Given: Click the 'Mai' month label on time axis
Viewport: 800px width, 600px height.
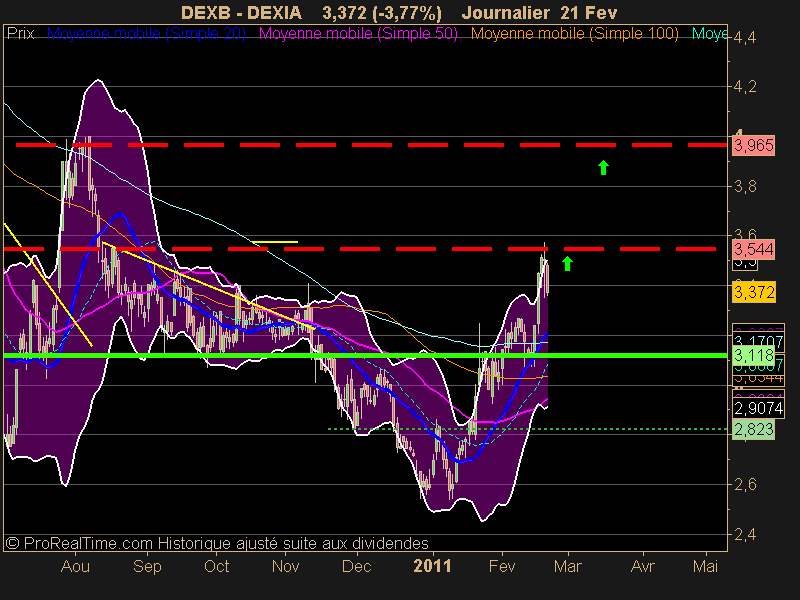Looking at the screenshot, I should (705, 566).
